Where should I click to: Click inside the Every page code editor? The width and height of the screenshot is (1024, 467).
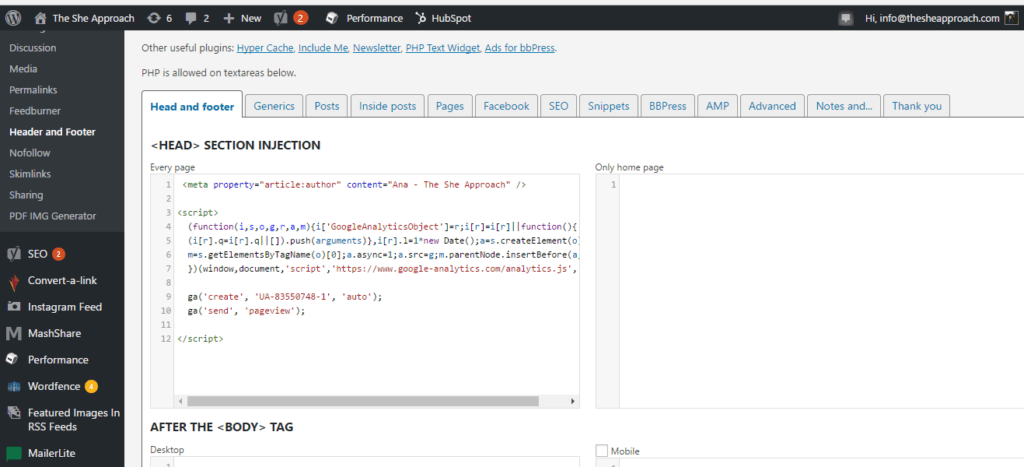point(364,291)
